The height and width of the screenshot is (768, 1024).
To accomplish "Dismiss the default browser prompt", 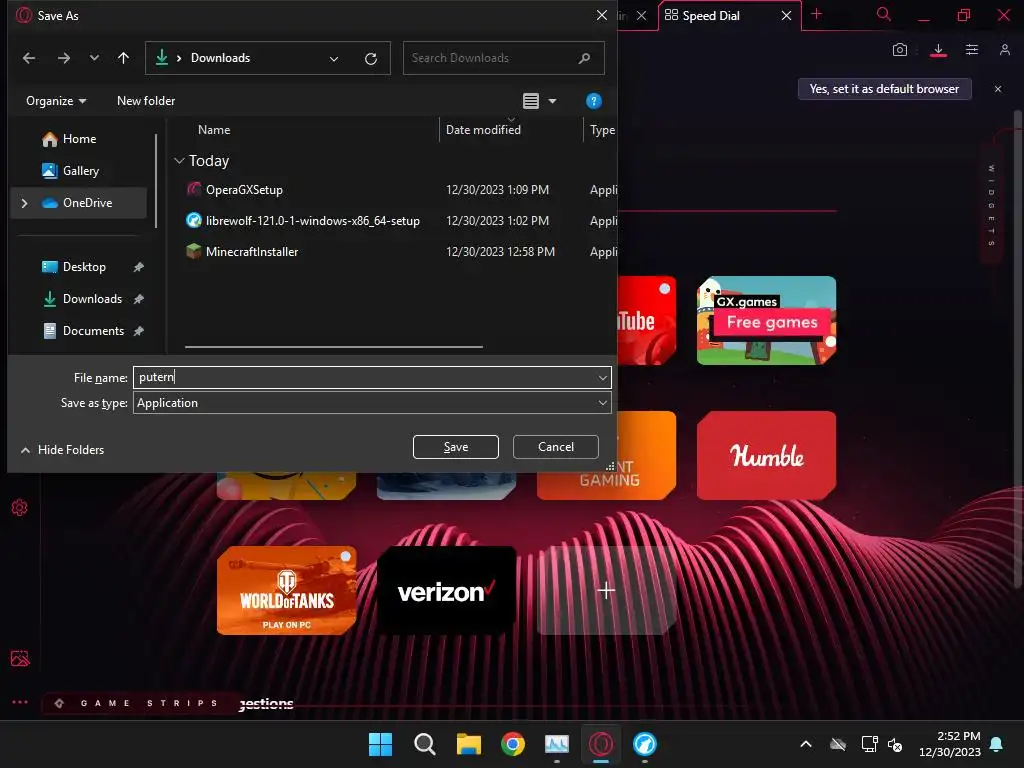I will (x=997, y=89).
